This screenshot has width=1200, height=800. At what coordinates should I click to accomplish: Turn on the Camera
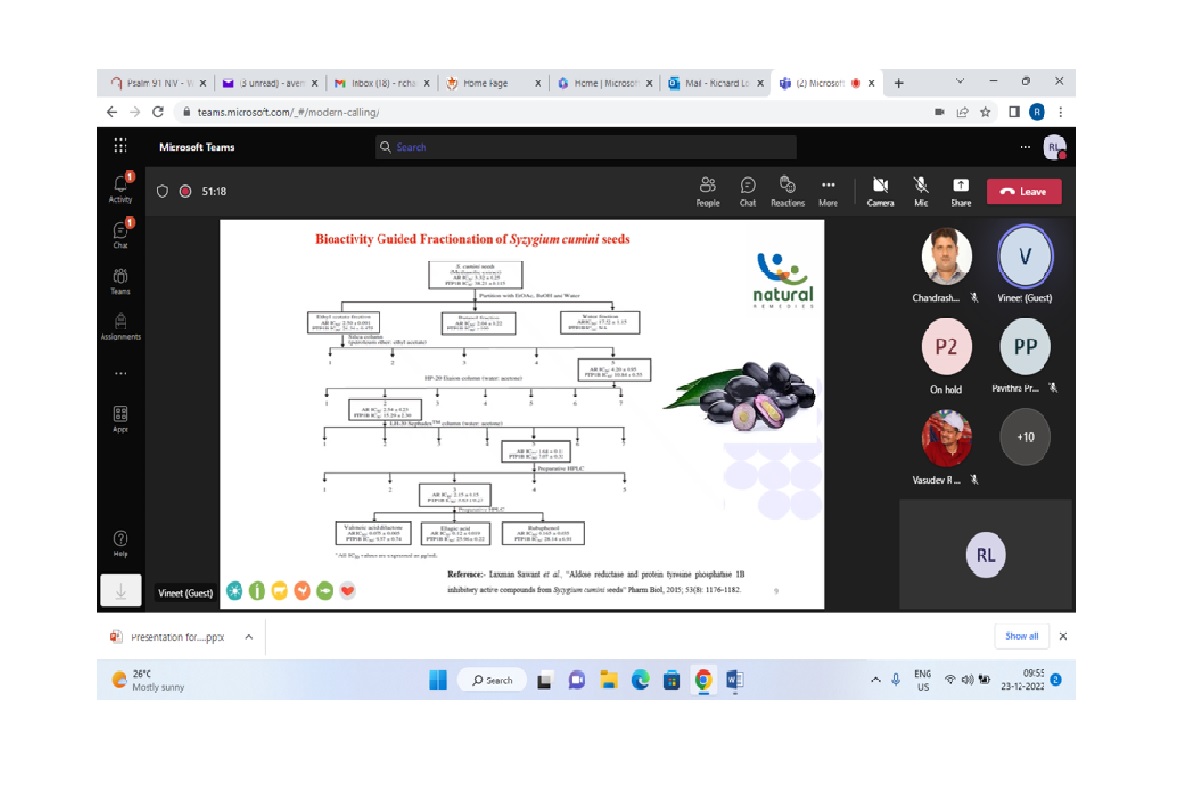880,191
